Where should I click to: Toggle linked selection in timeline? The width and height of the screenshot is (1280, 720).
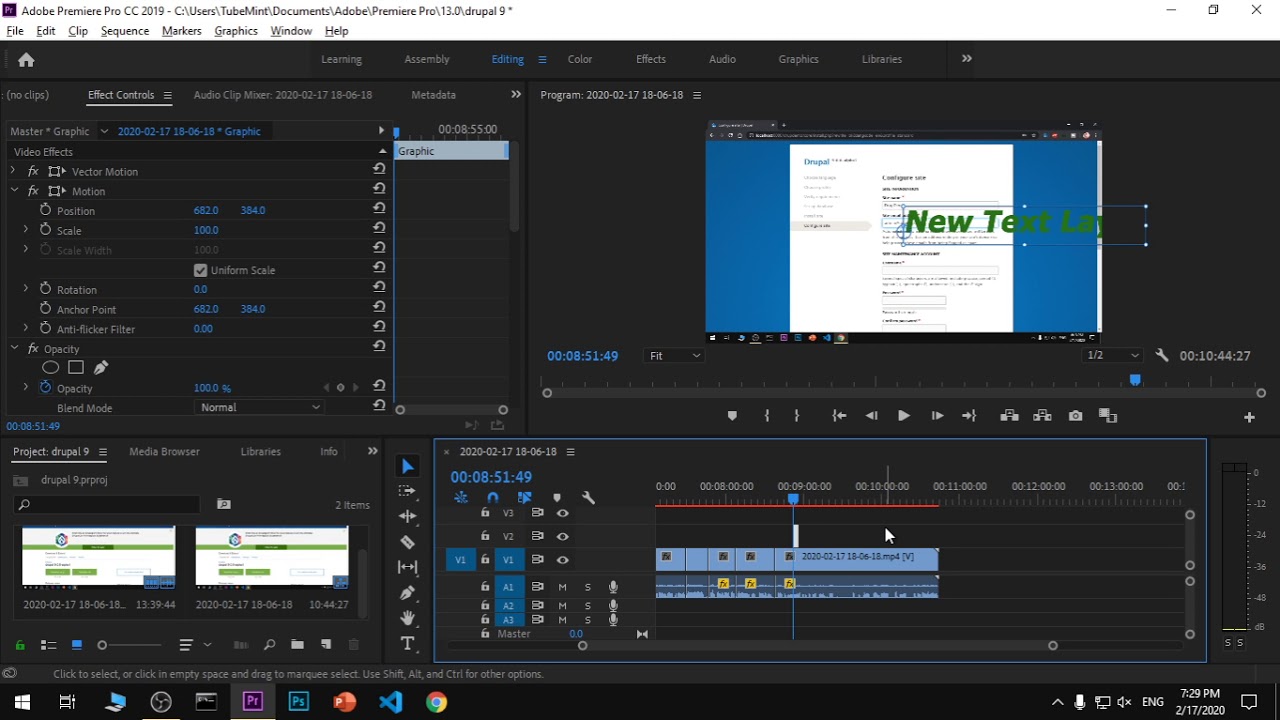click(x=524, y=497)
